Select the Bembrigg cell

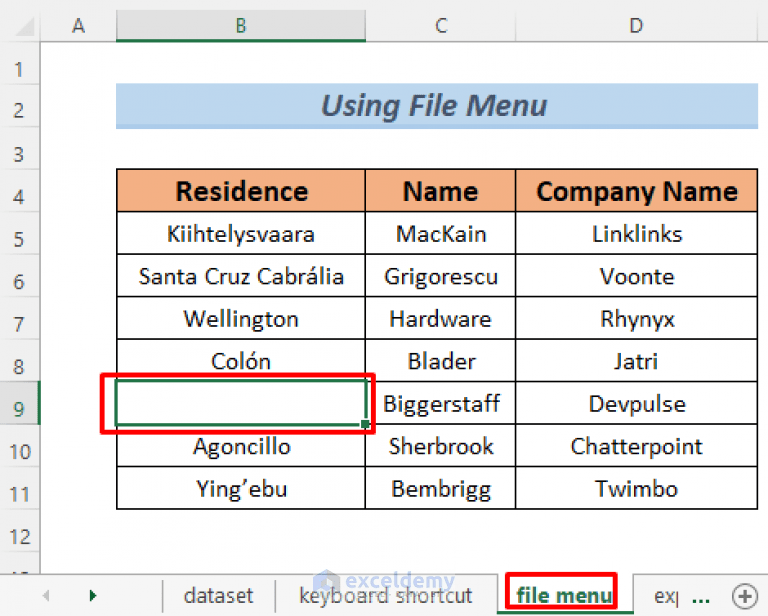(440, 489)
